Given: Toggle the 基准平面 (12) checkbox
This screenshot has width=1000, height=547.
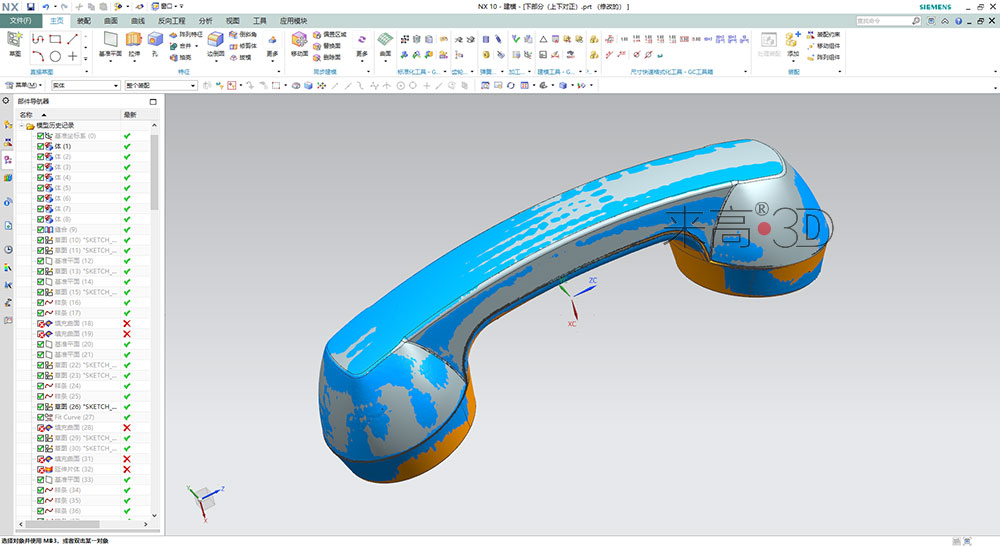Looking at the screenshot, I should click(41, 261).
